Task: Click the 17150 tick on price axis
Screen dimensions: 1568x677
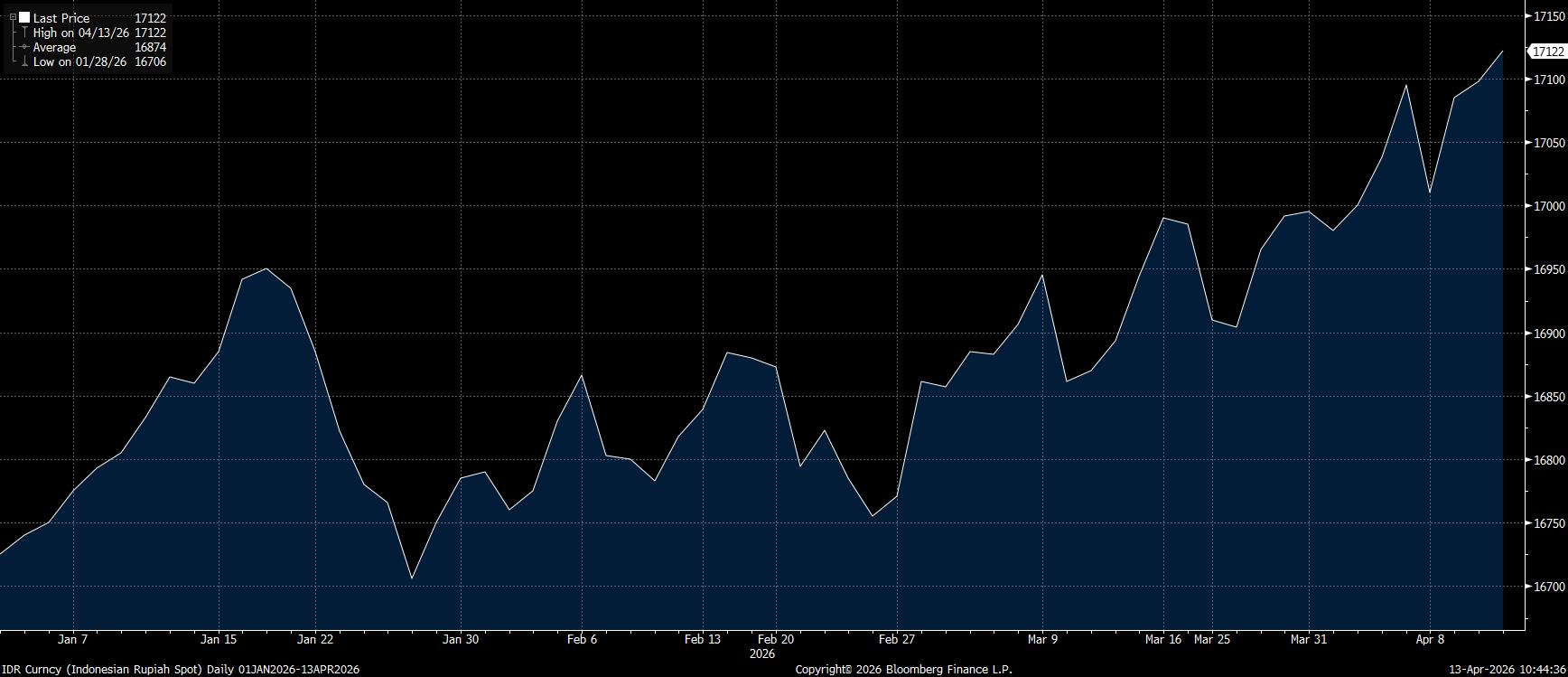Action: pyautogui.click(x=1548, y=16)
